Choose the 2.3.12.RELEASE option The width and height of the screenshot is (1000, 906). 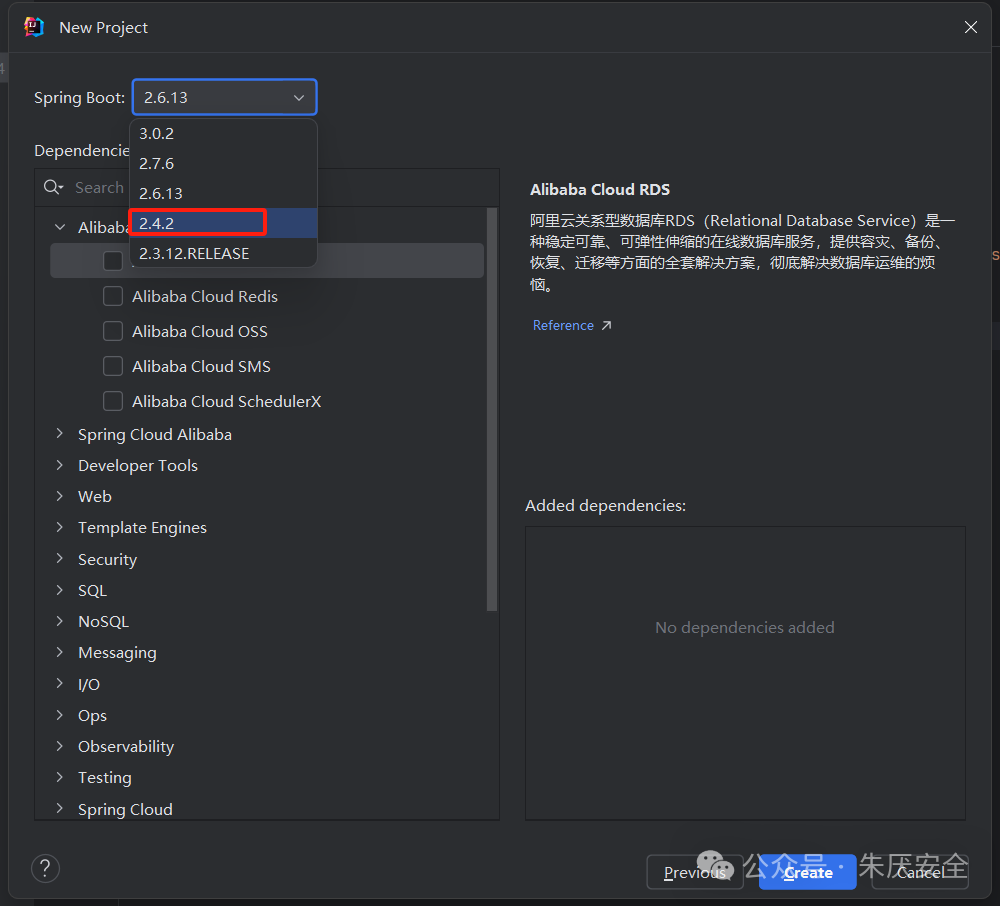point(223,253)
